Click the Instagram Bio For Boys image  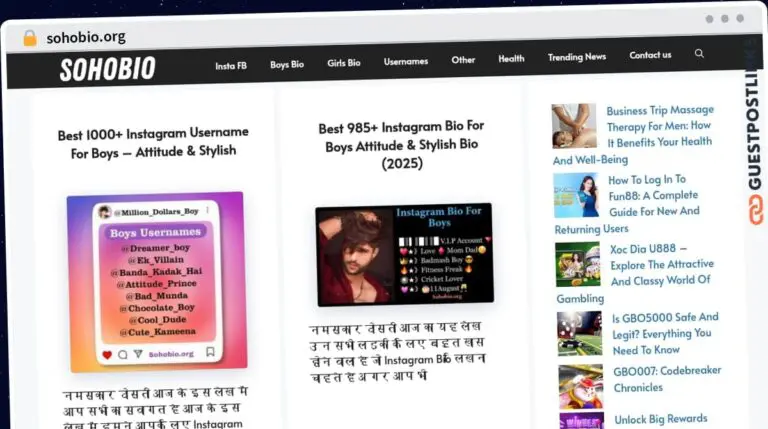tap(404, 254)
